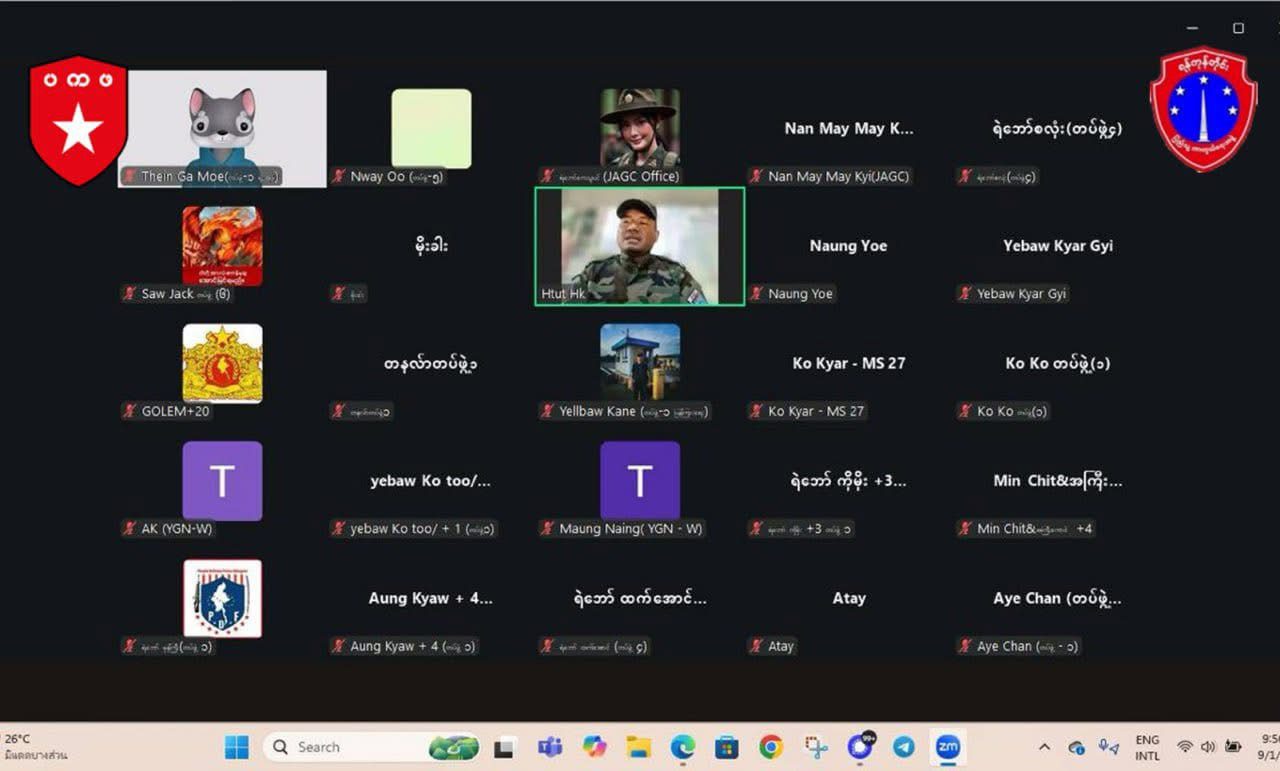Open the Microsoft Store taskbar icon
1280x771 pixels.
click(726, 747)
